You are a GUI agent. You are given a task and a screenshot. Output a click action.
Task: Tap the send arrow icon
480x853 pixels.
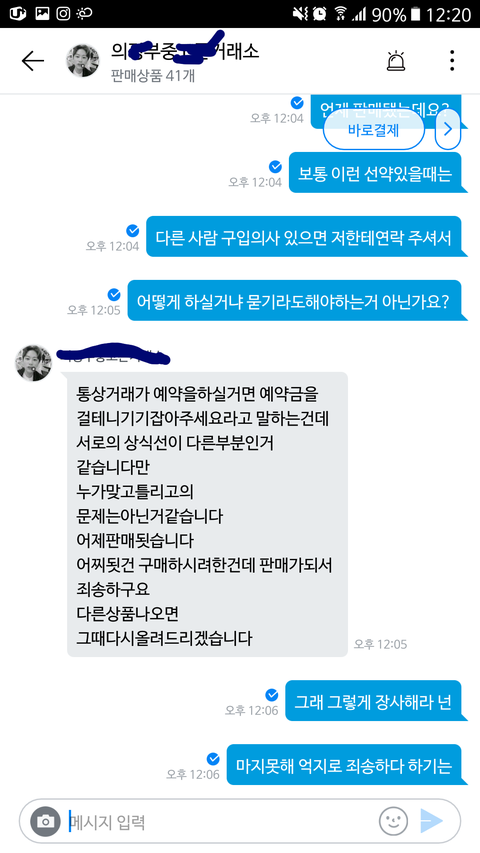coord(432,821)
